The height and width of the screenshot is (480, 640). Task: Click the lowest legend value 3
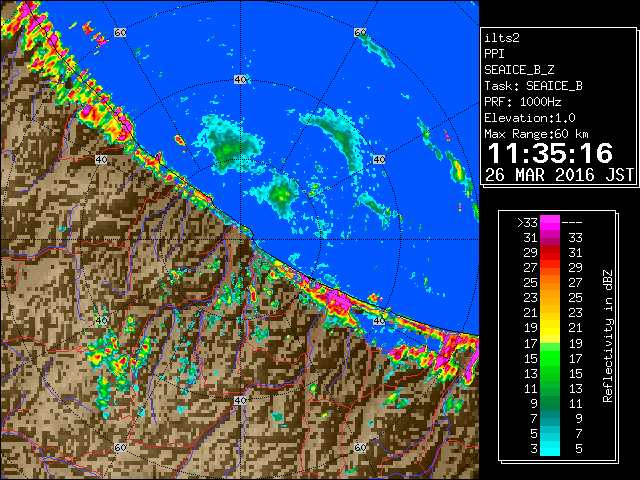pos(534,449)
